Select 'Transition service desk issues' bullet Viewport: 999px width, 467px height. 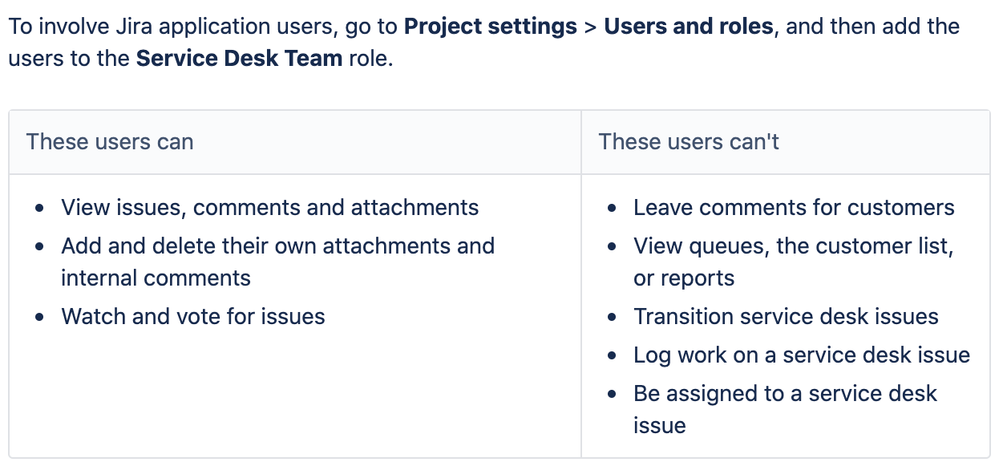tap(786, 317)
